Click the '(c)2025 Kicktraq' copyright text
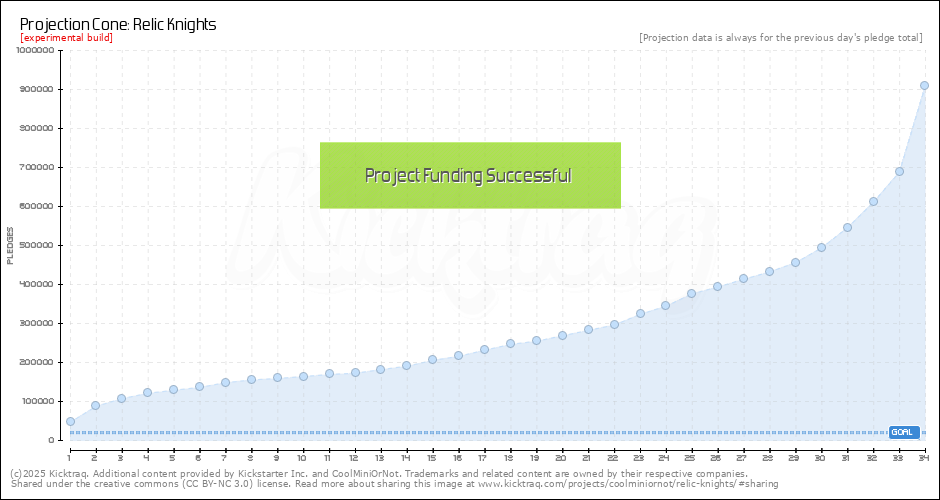 tap(50, 473)
